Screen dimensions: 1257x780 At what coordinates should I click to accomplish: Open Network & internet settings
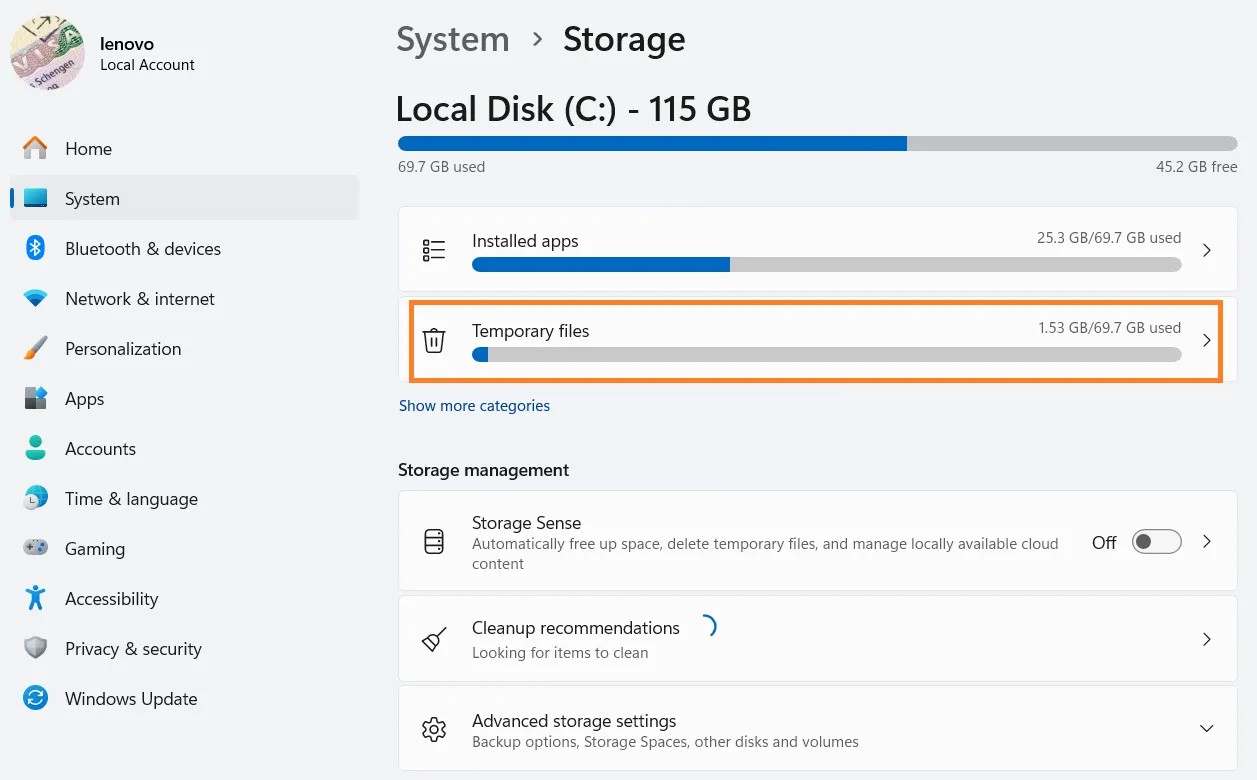pos(139,298)
